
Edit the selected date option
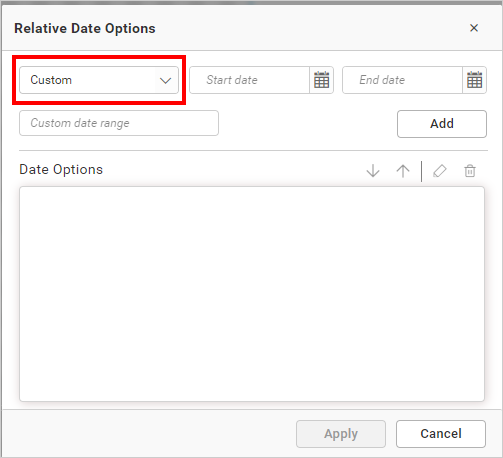(x=440, y=171)
